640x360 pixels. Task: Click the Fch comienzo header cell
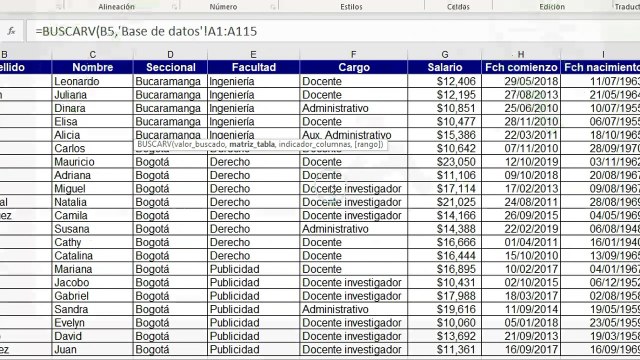(x=521, y=67)
